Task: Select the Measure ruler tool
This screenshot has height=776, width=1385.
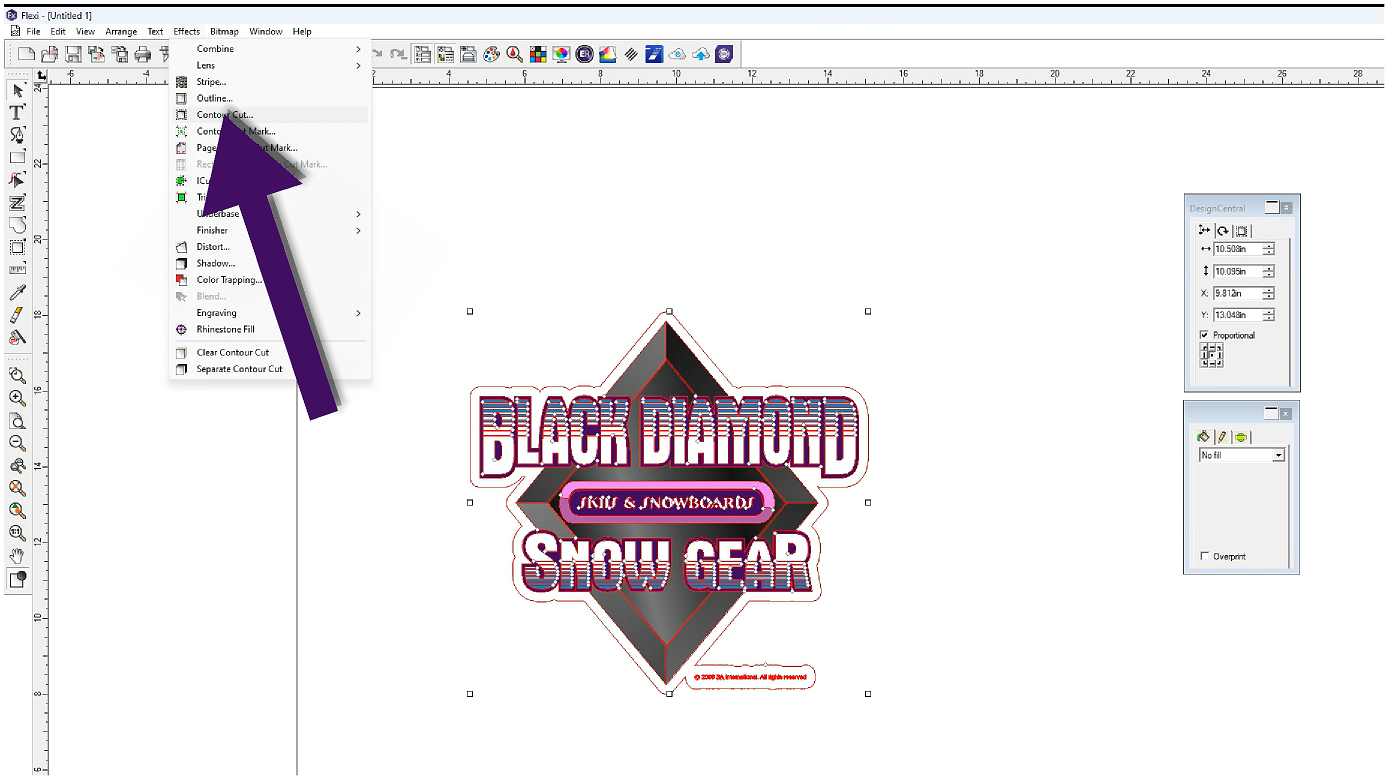Action: (x=17, y=269)
